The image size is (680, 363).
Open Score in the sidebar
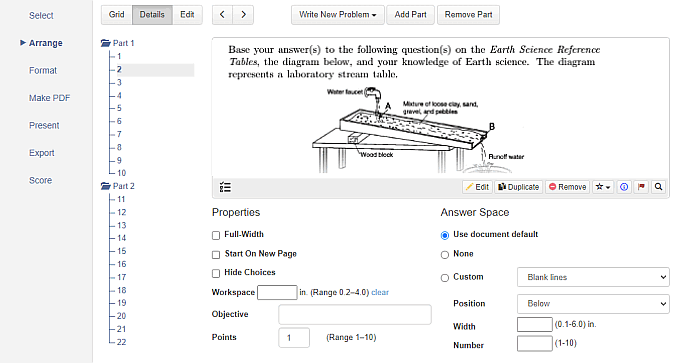(40, 180)
